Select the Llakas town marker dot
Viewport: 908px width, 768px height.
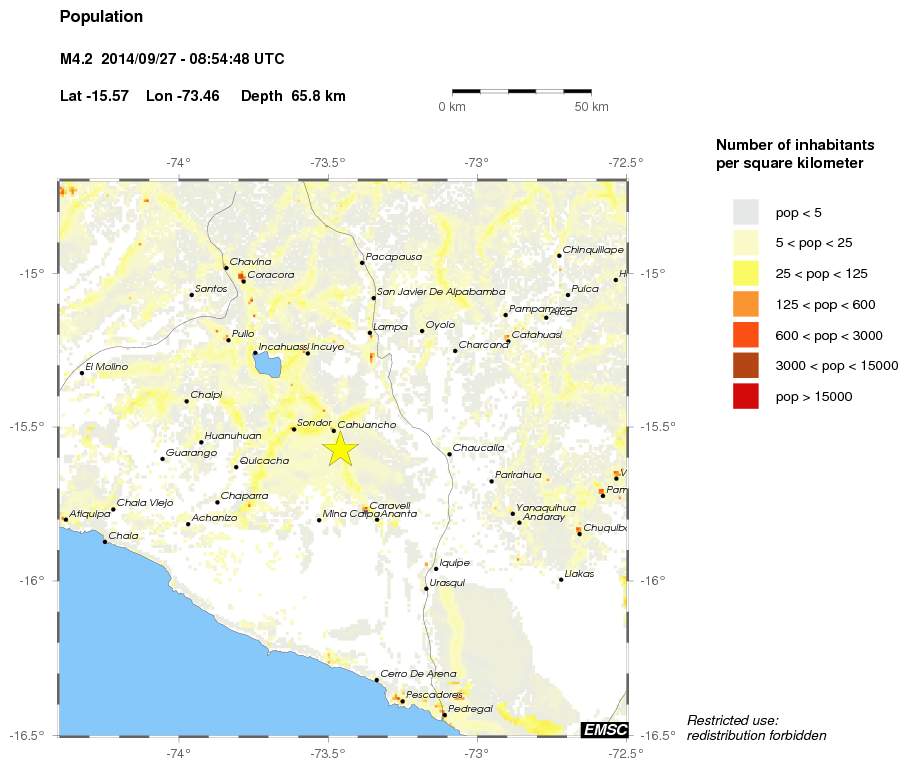coord(561,580)
